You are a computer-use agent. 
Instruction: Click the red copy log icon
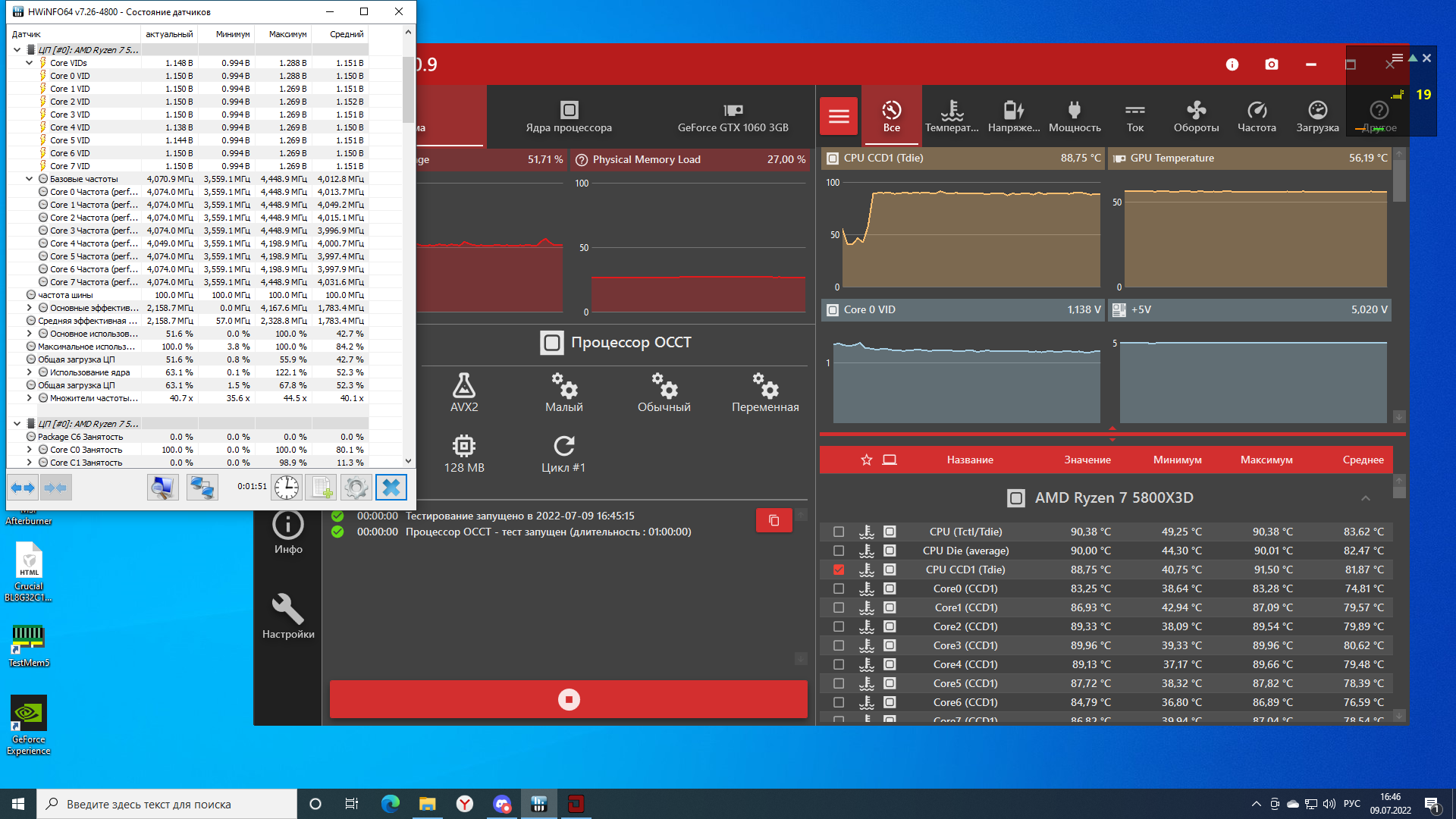[773, 520]
